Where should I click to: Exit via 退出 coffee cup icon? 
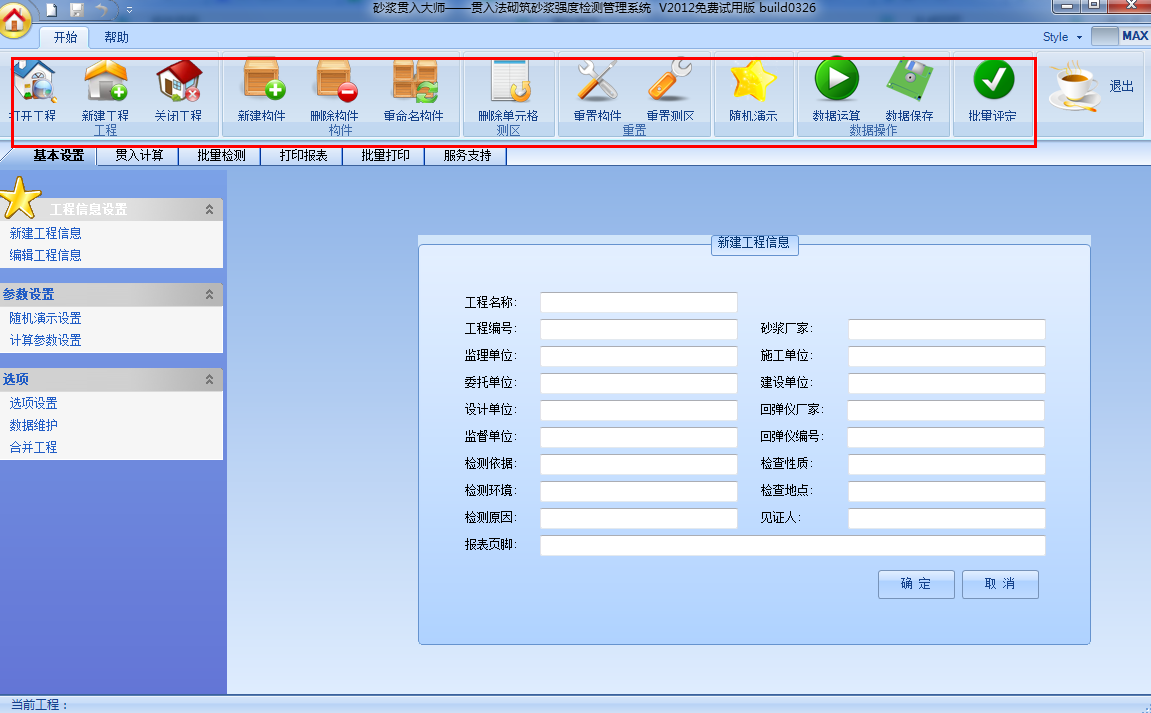[1092, 87]
